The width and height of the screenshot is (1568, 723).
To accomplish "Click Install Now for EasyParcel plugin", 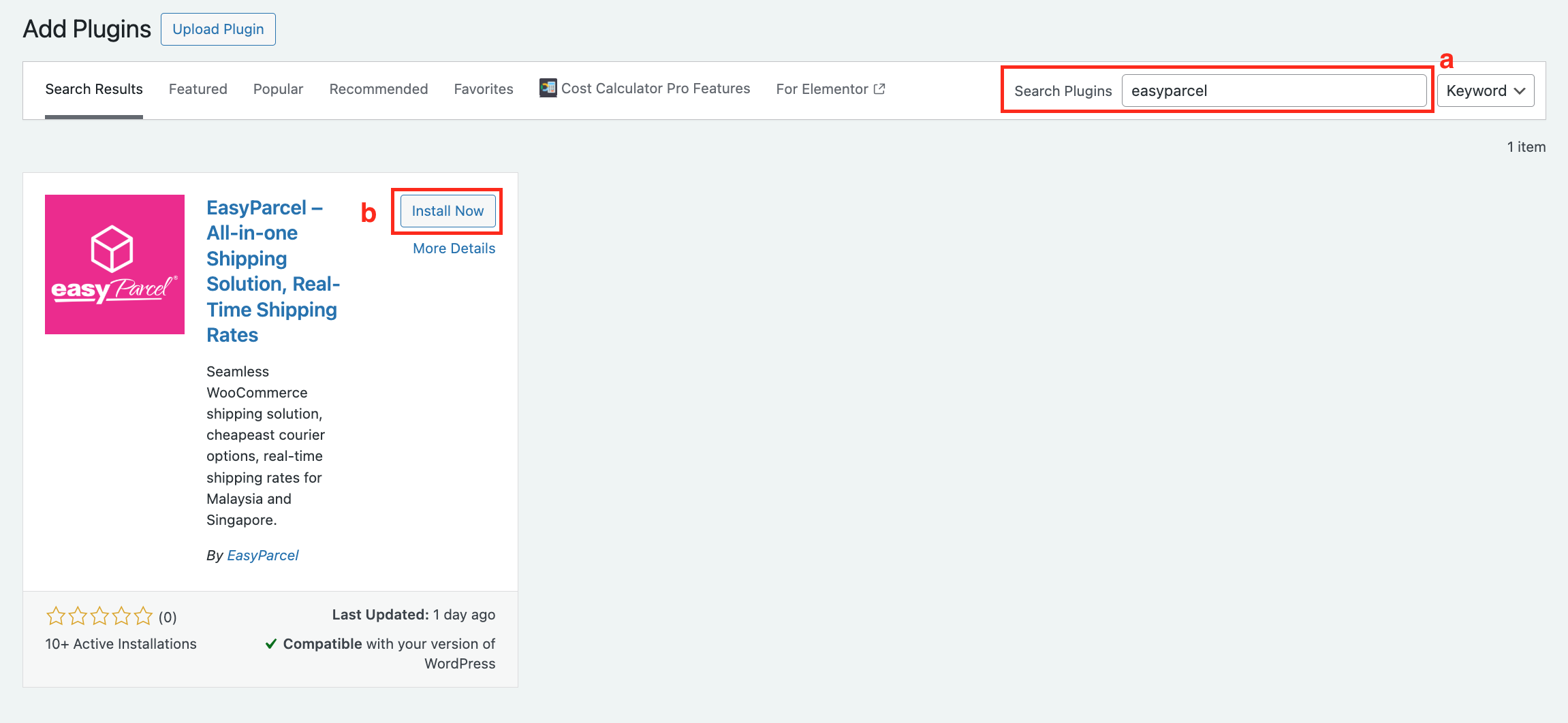I will click(x=448, y=211).
